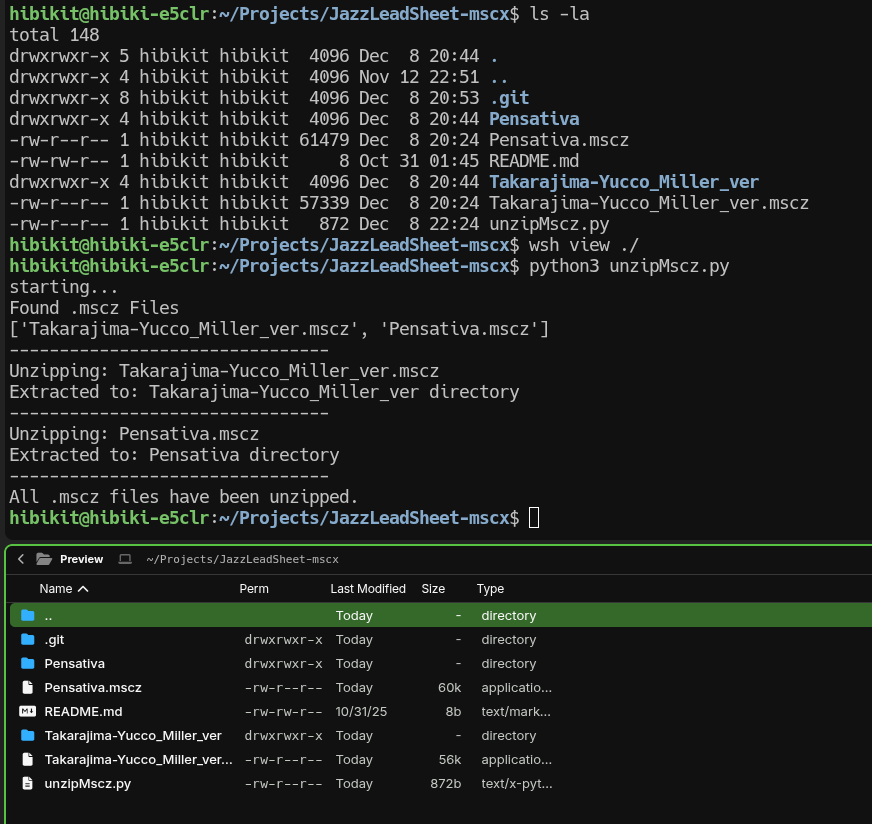
Task: Click folder icon of Takarajima-Yucco_Miller_ver directory
Action: [28, 735]
